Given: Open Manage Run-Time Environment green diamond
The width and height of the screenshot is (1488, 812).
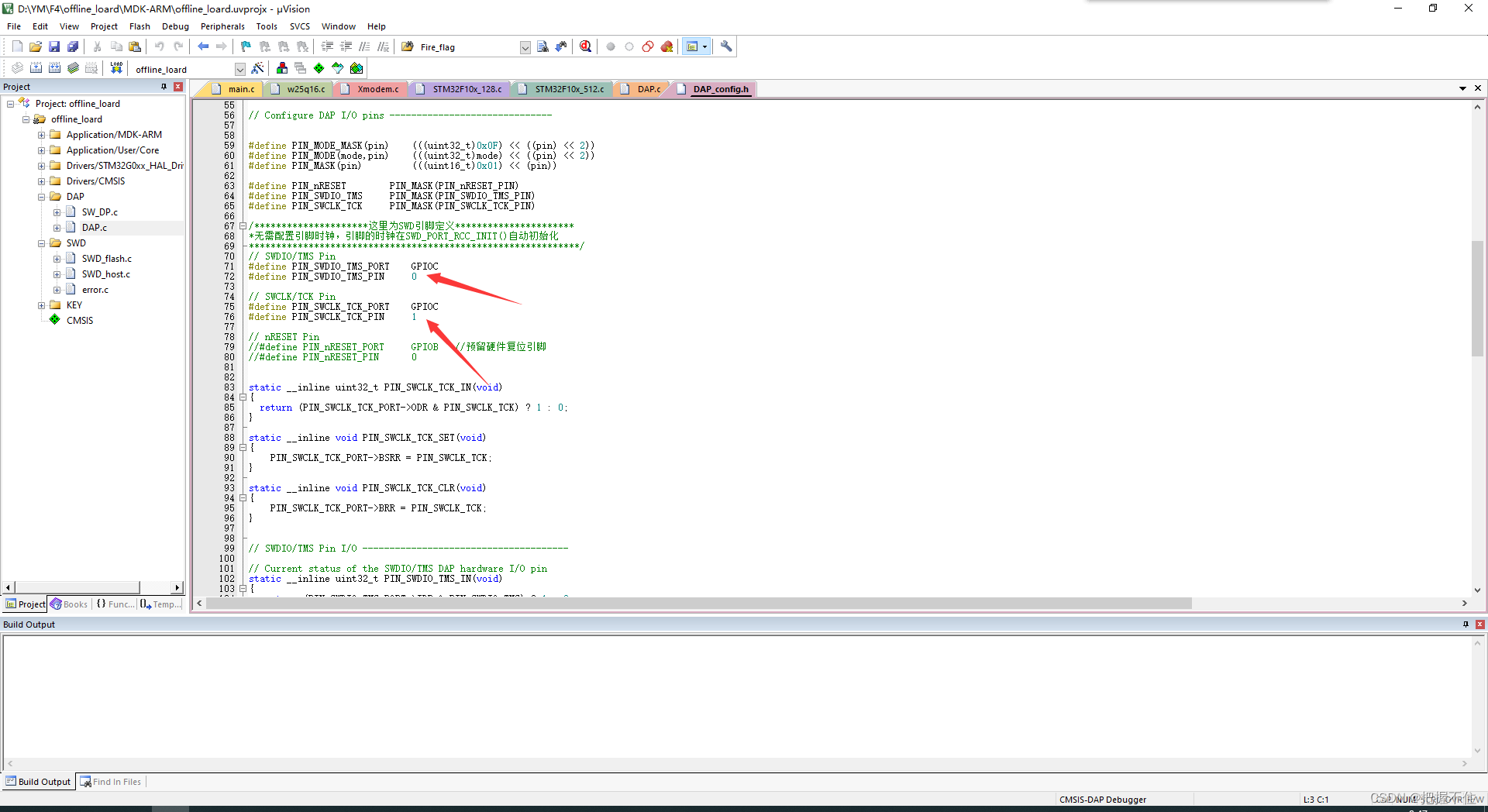Looking at the screenshot, I should tap(319, 68).
